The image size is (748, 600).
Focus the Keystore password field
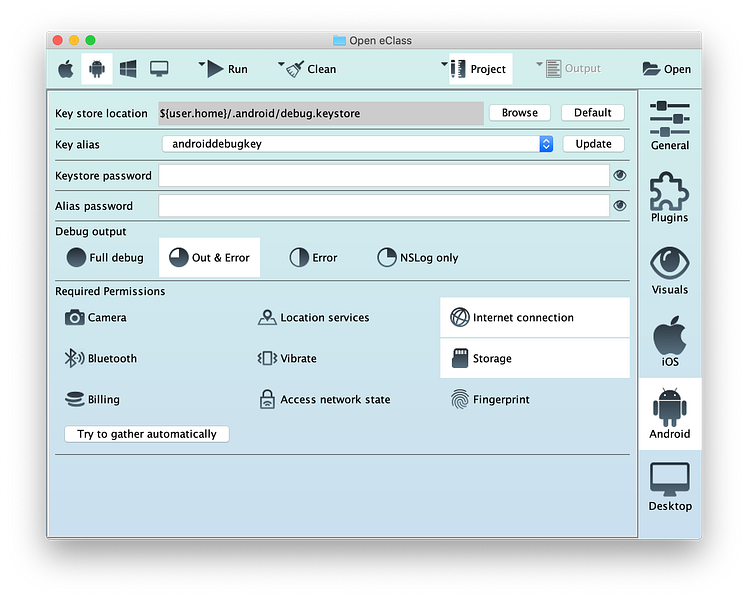(384, 176)
